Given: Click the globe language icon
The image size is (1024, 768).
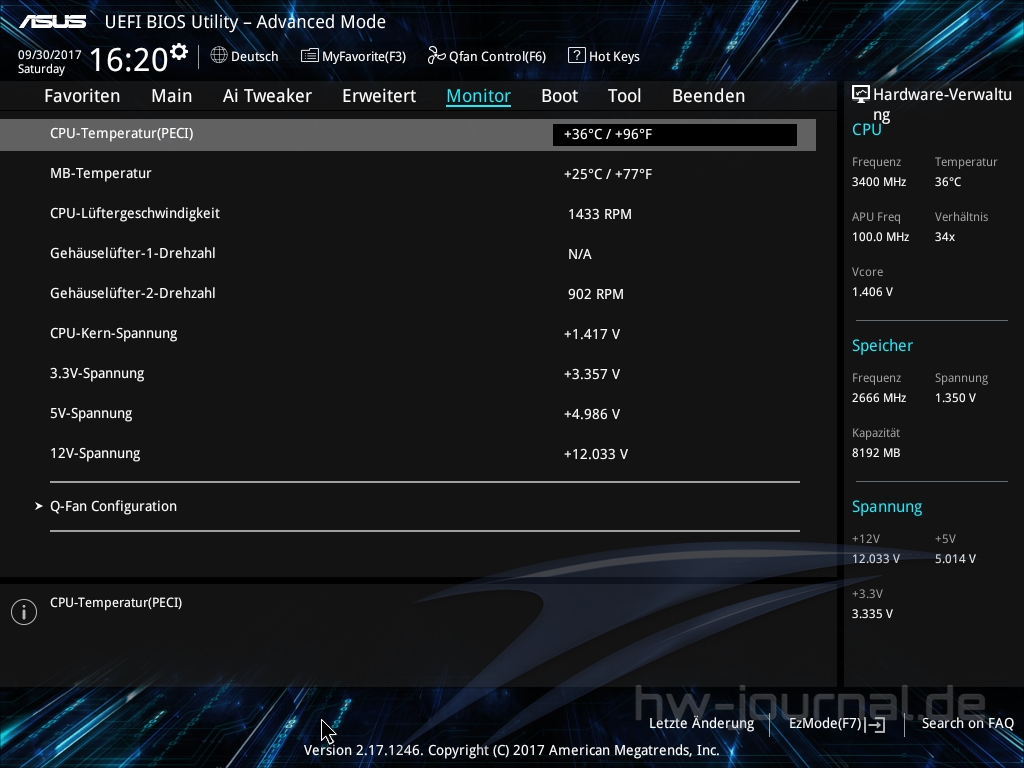Looking at the screenshot, I should [x=219, y=56].
